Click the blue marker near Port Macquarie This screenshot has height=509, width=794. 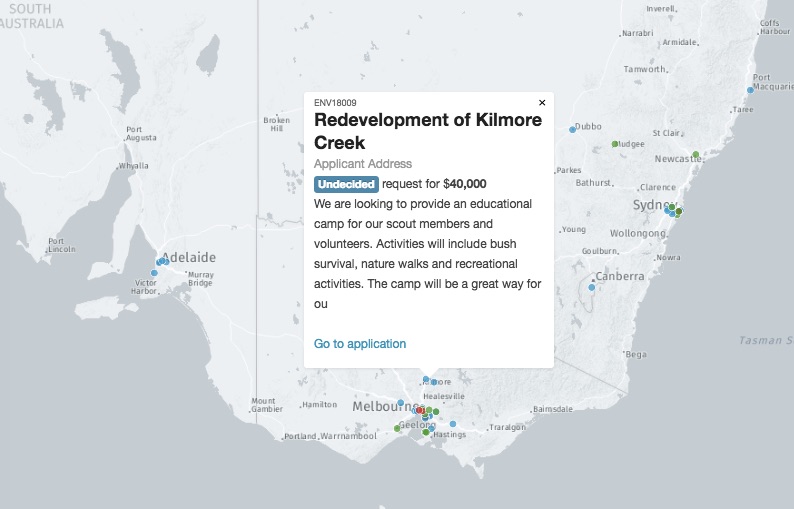(750, 90)
